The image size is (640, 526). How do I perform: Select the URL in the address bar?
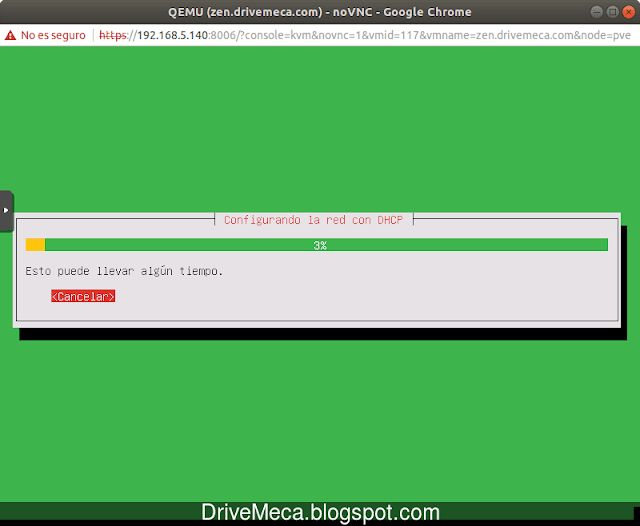tap(365, 36)
